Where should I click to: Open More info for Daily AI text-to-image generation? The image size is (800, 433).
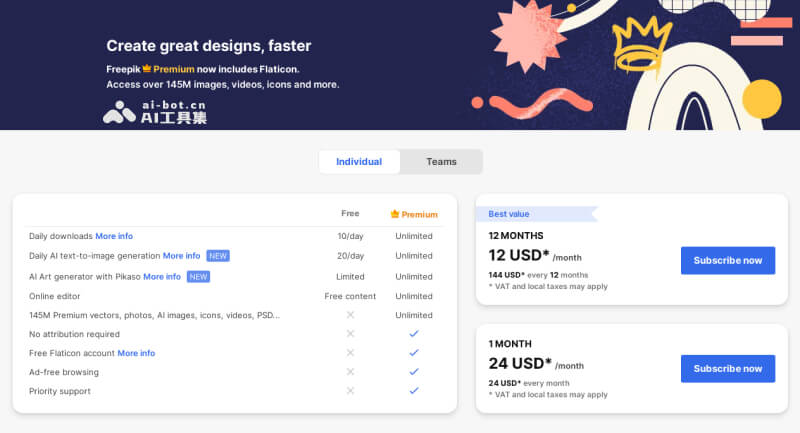[181, 256]
